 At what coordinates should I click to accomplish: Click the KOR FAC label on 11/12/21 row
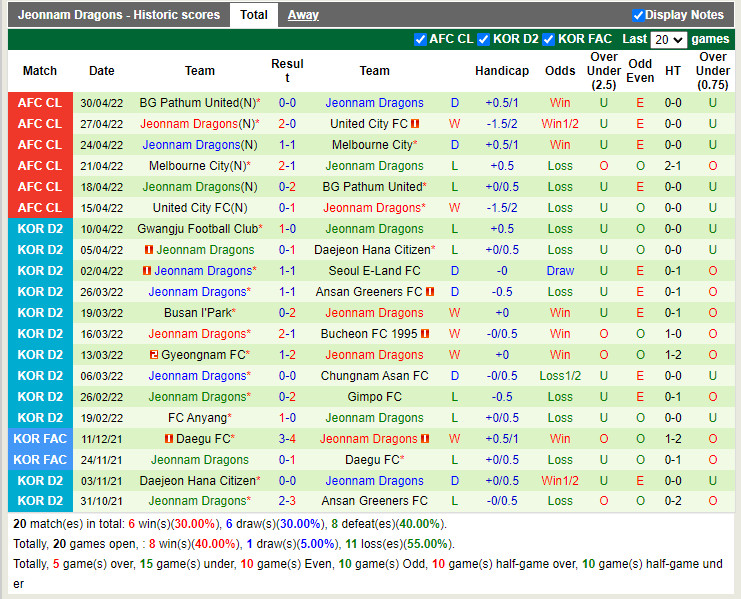pyautogui.click(x=40, y=438)
